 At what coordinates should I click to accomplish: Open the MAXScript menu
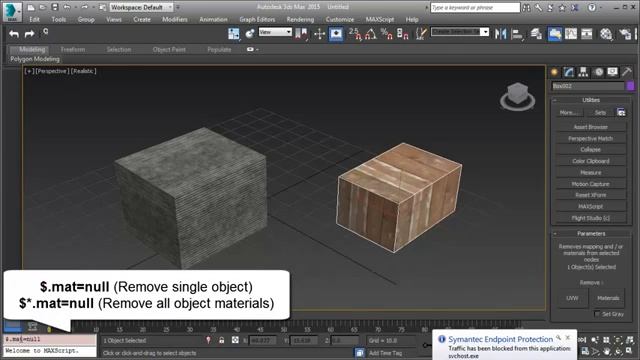point(380,19)
